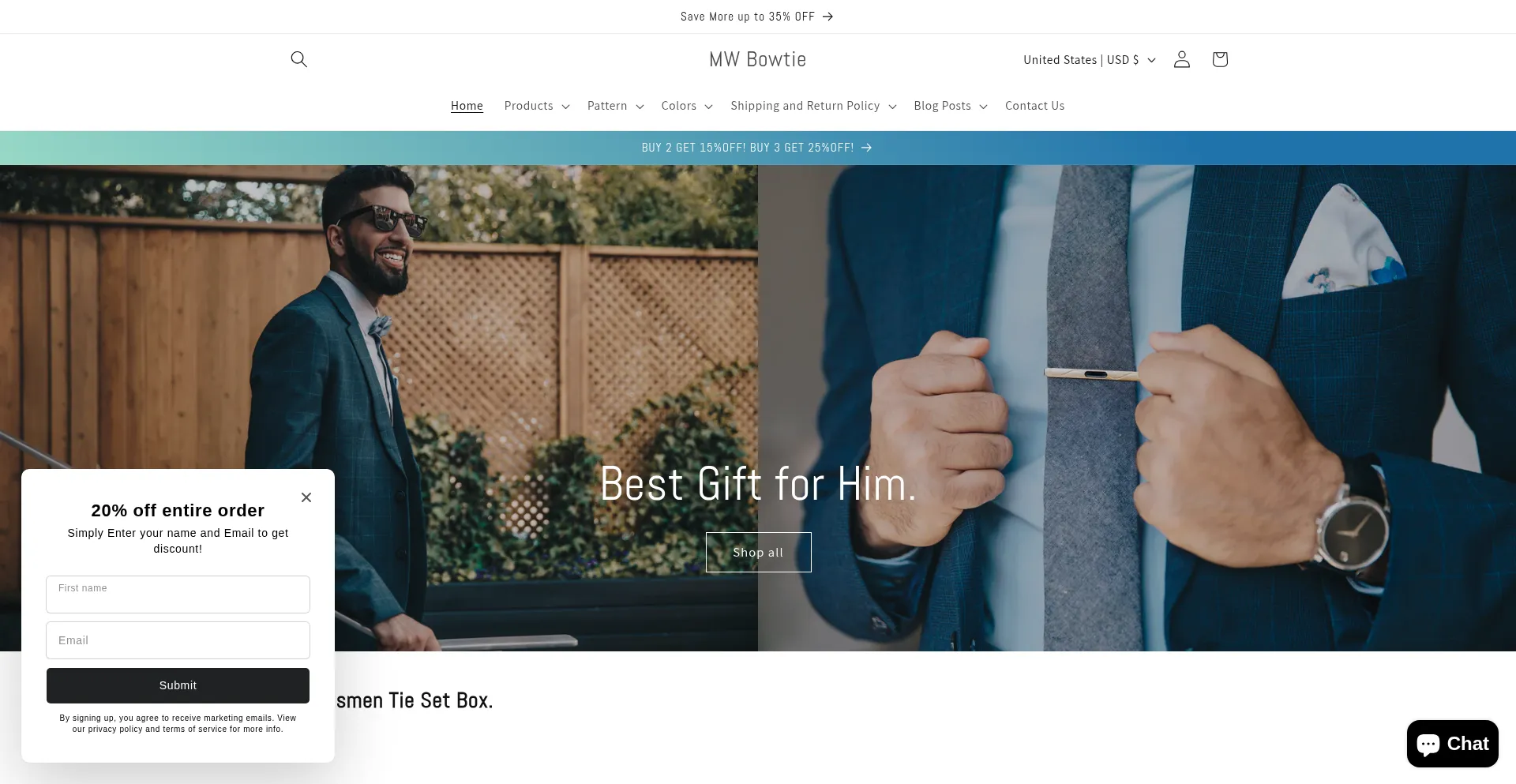This screenshot has height=784, width=1516.
Task: Close the 20% off discount popup
Action: click(306, 497)
